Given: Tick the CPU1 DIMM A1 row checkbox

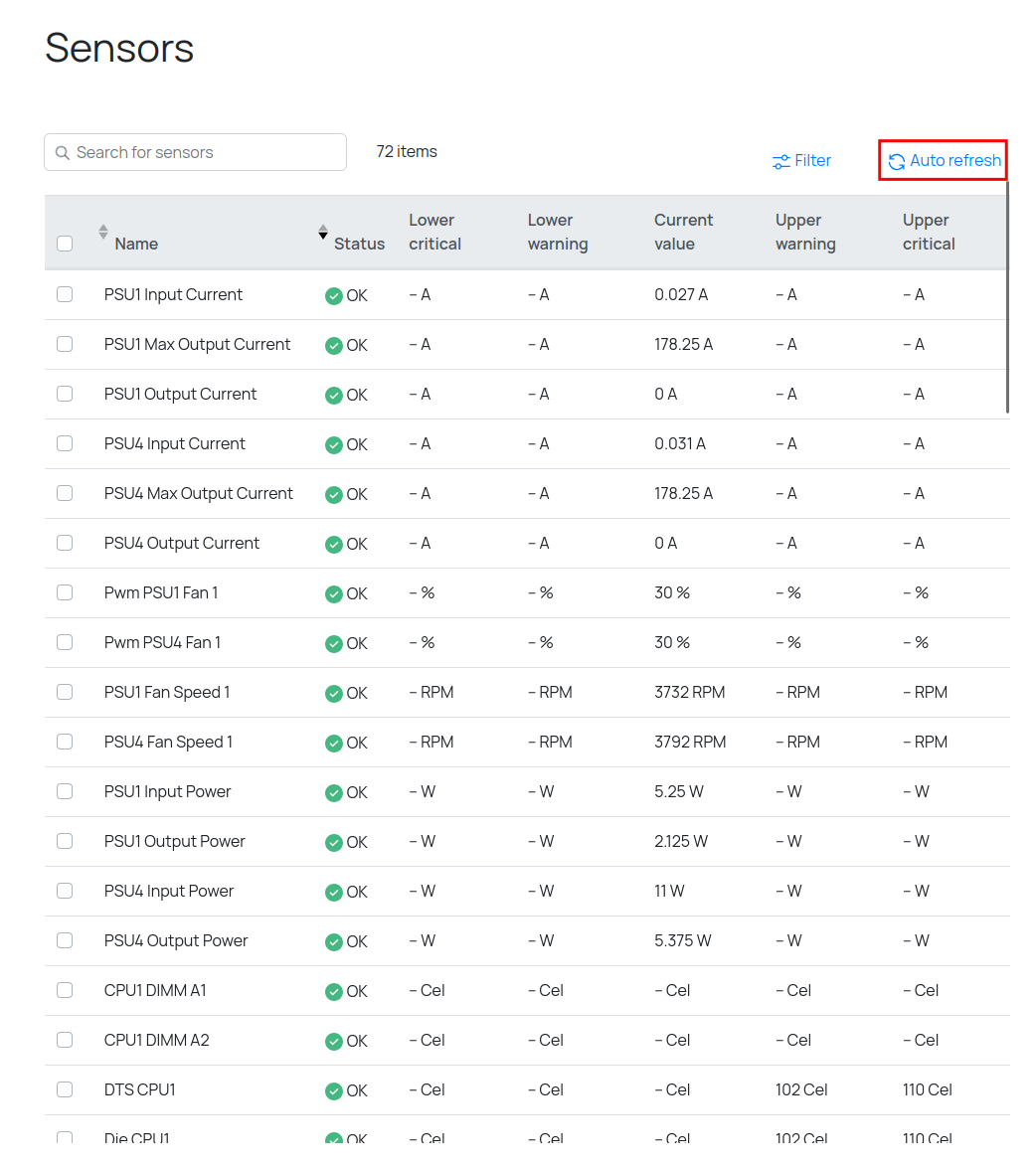Looking at the screenshot, I should pyautogui.click(x=65, y=990).
